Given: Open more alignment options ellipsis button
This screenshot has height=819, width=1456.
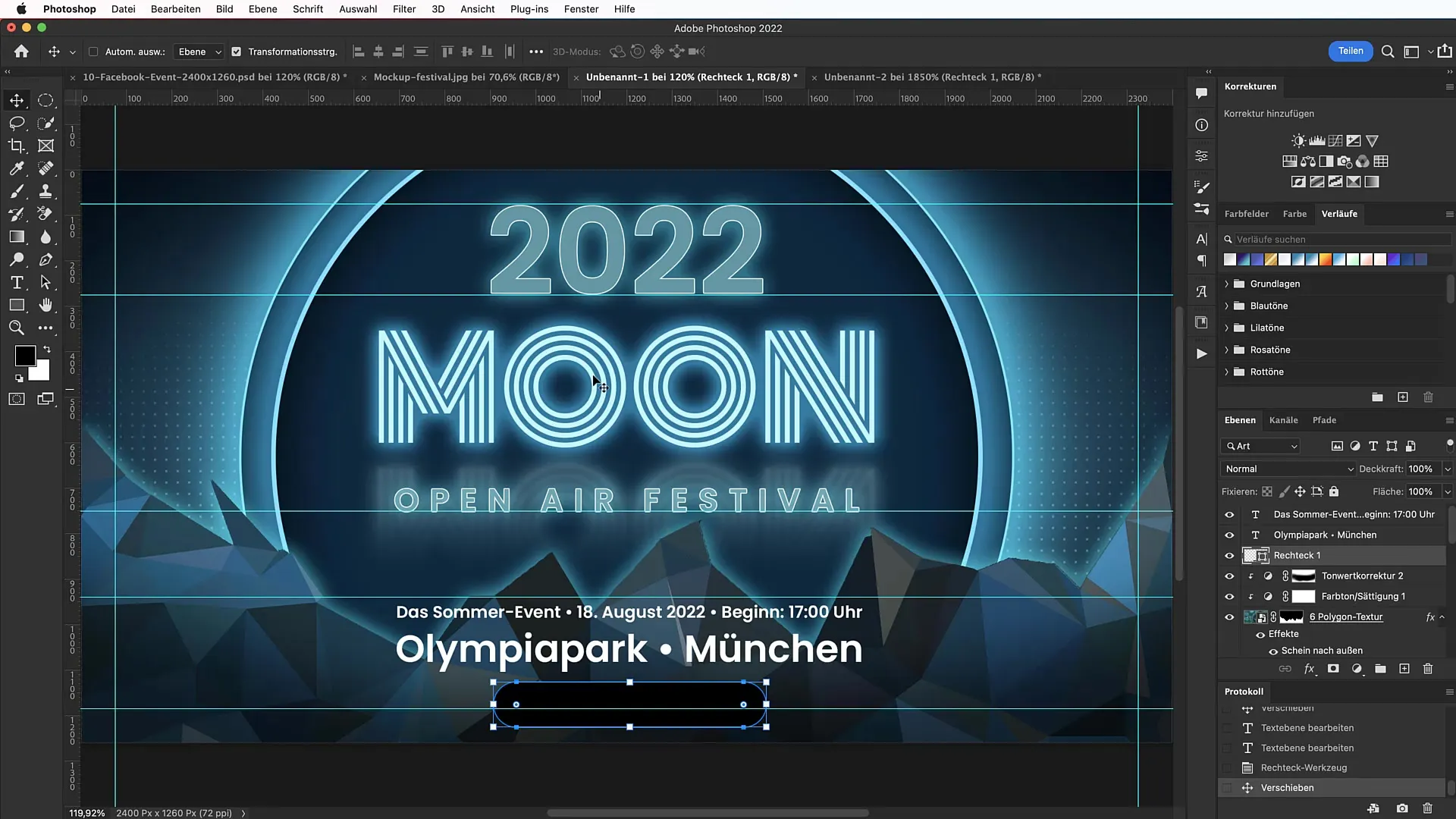Looking at the screenshot, I should [536, 52].
